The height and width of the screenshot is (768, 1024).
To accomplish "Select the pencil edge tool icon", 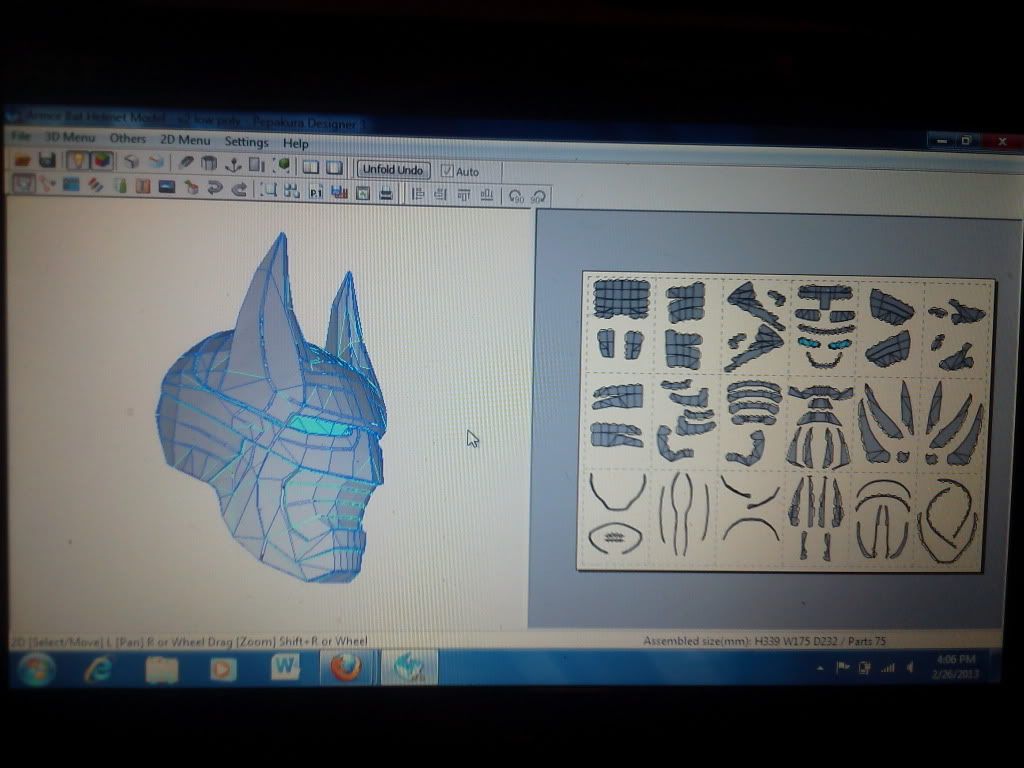I will [186, 163].
